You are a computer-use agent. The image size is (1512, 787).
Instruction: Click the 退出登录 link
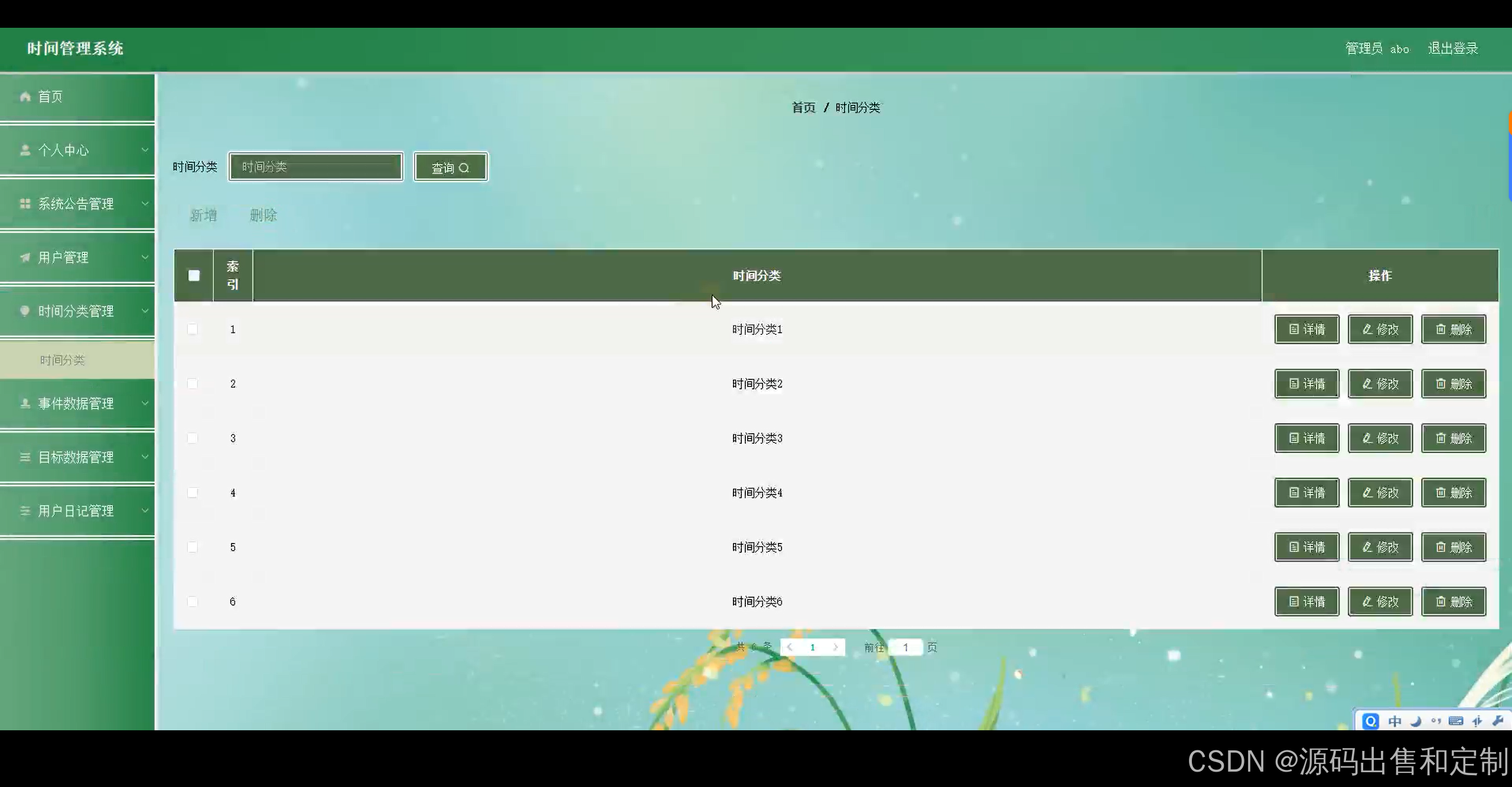(x=1453, y=48)
